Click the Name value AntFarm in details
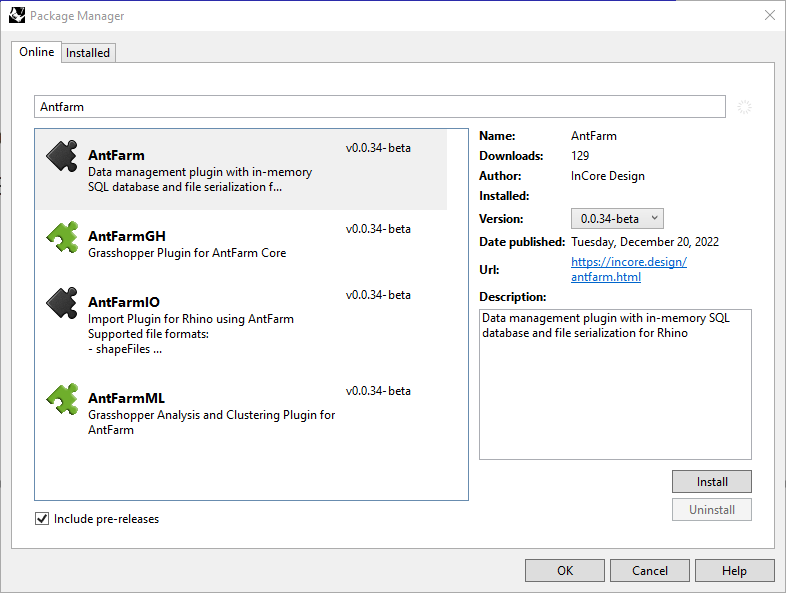This screenshot has width=786, height=593. click(594, 136)
